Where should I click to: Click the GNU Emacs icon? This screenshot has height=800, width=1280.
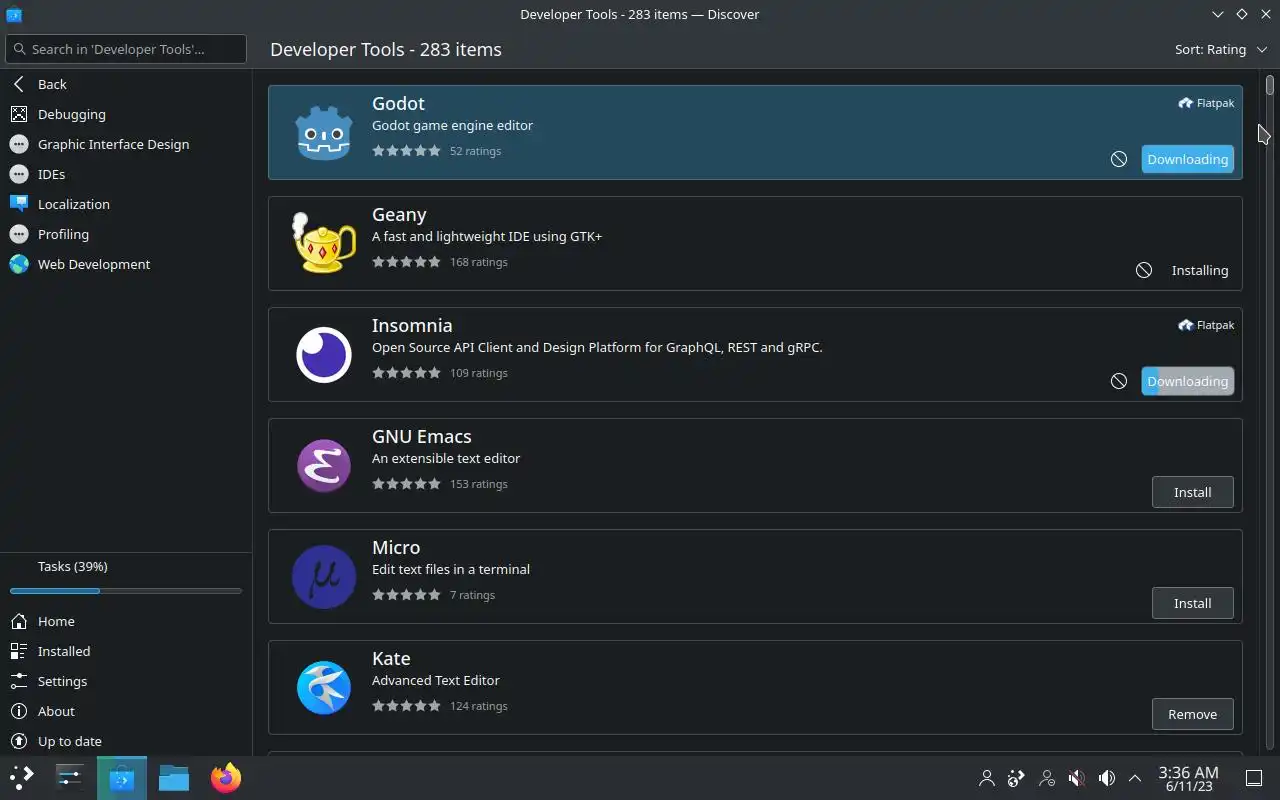[324, 465]
